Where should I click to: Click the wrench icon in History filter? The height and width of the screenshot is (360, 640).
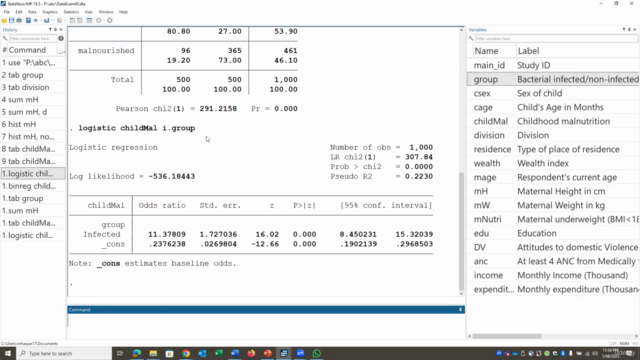(x=5, y=38)
